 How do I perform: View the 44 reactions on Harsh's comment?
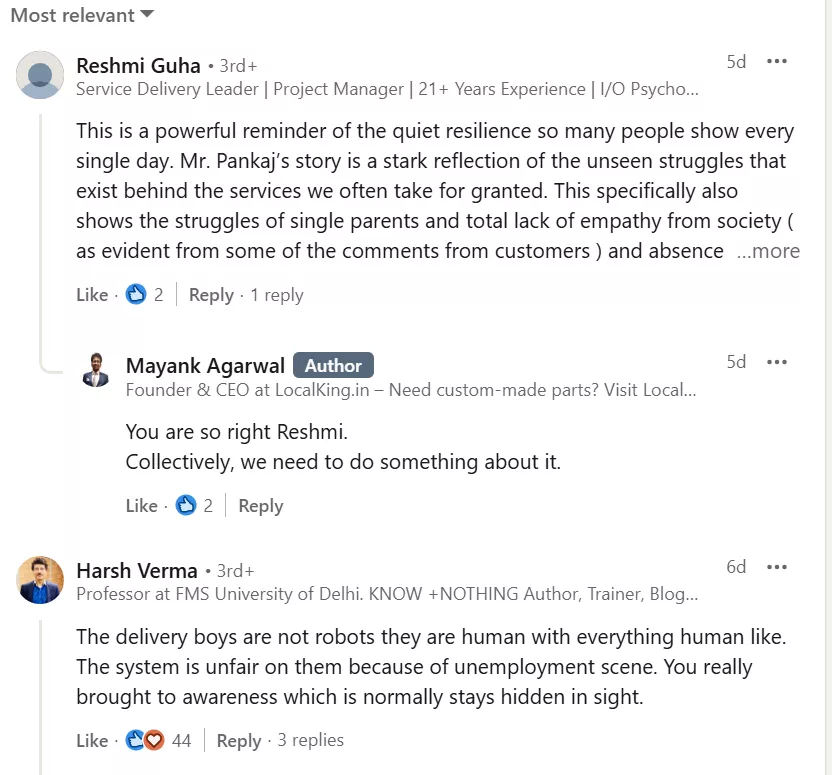(x=158, y=741)
